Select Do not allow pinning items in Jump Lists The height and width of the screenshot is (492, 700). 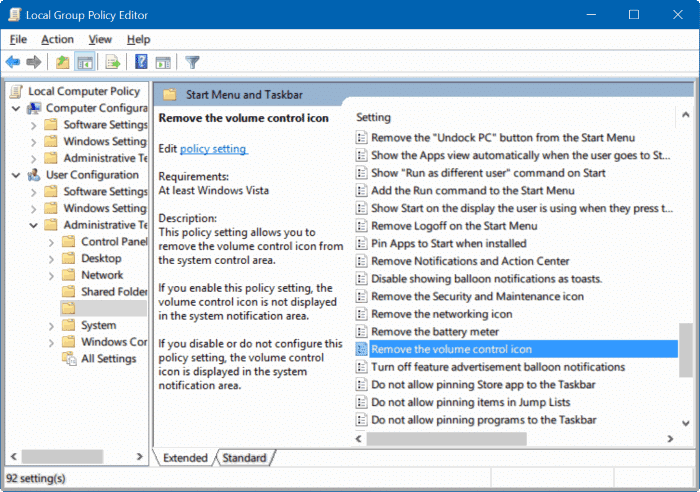pos(471,402)
